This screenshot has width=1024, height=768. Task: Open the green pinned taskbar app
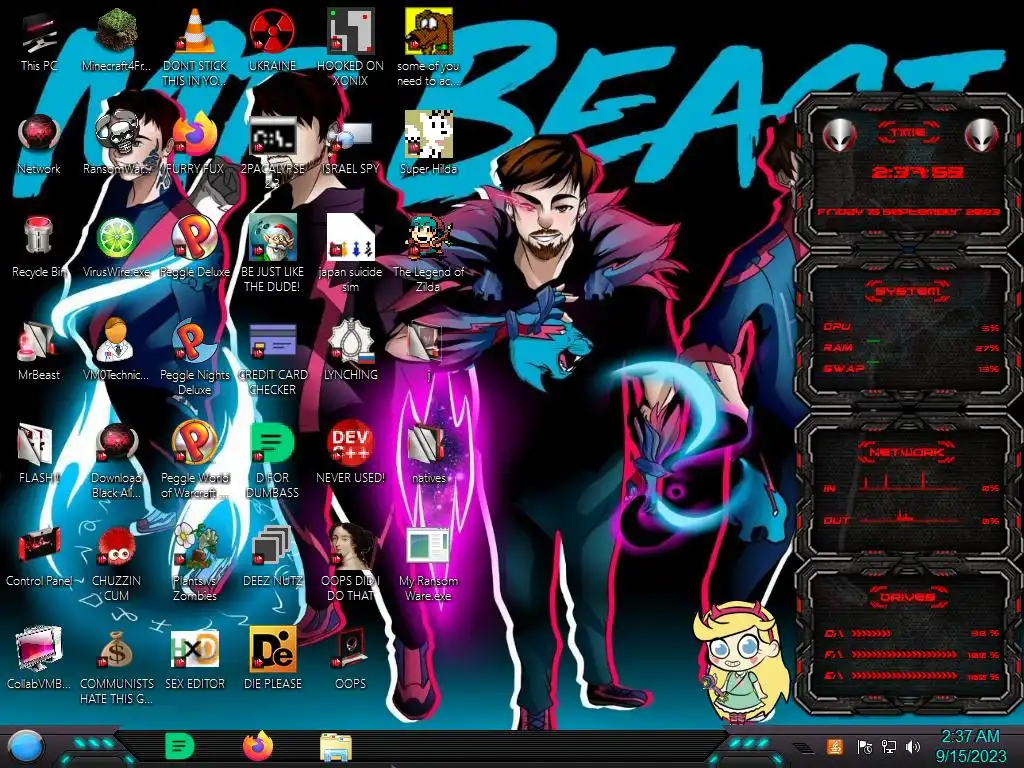click(179, 746)
